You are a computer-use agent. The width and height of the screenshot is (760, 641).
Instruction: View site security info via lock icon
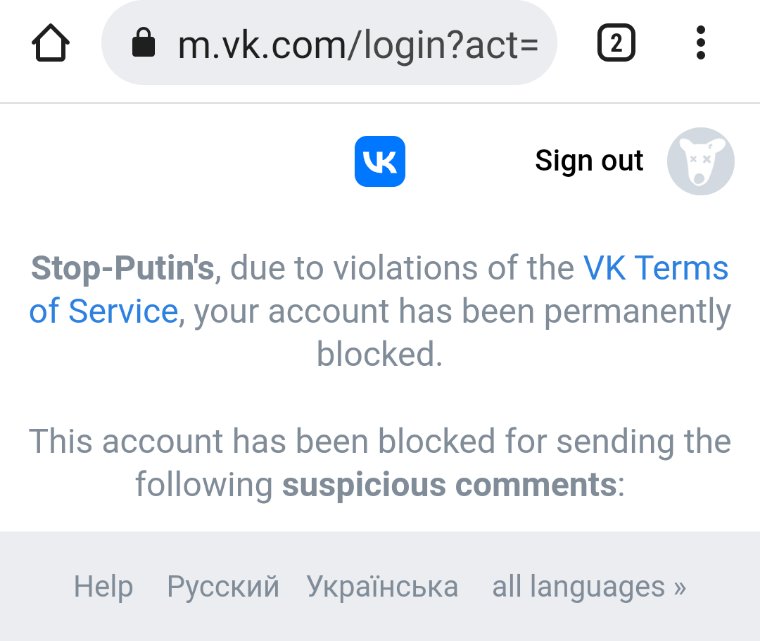143,43
